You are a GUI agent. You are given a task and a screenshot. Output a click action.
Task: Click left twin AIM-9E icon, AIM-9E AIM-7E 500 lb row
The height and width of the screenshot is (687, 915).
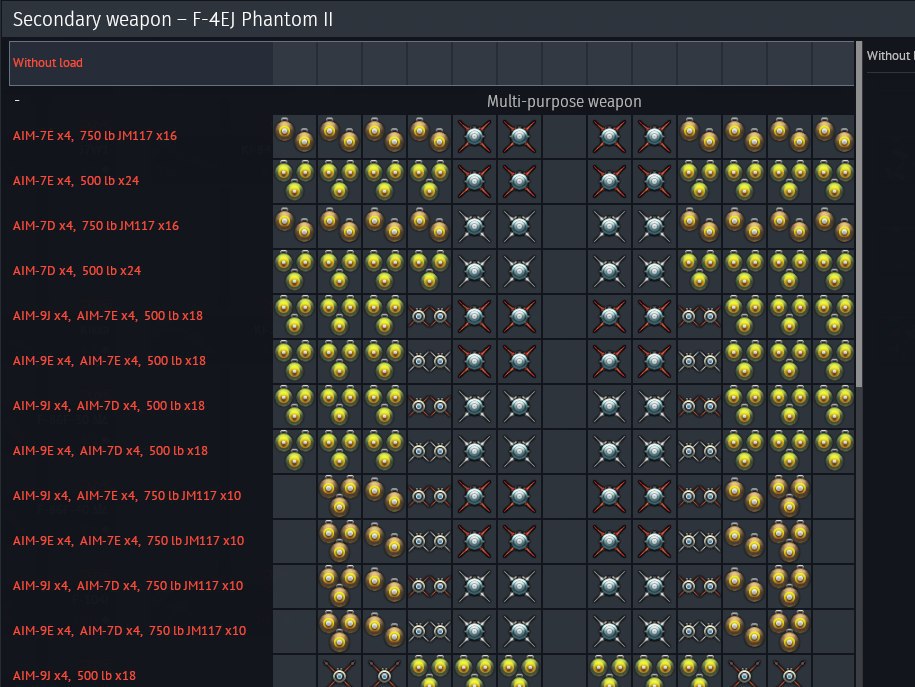[x=429, y=361]
